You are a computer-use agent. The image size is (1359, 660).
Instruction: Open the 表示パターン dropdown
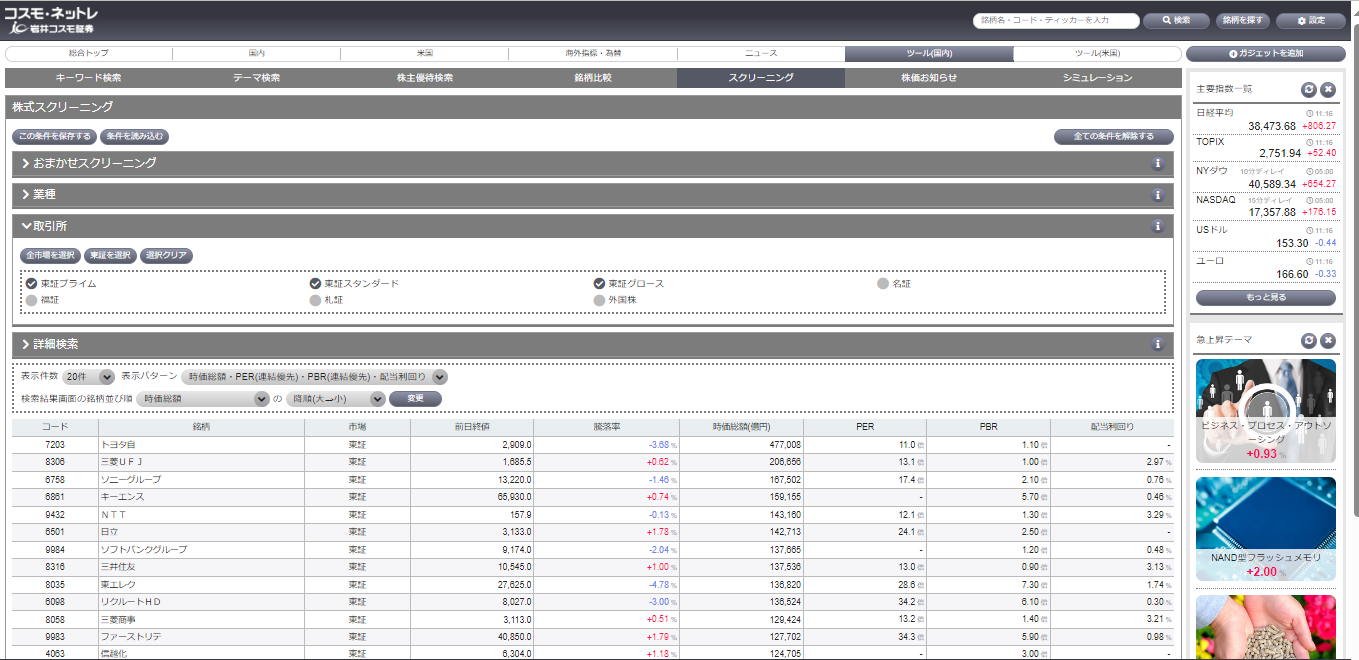tap(314, 377)
